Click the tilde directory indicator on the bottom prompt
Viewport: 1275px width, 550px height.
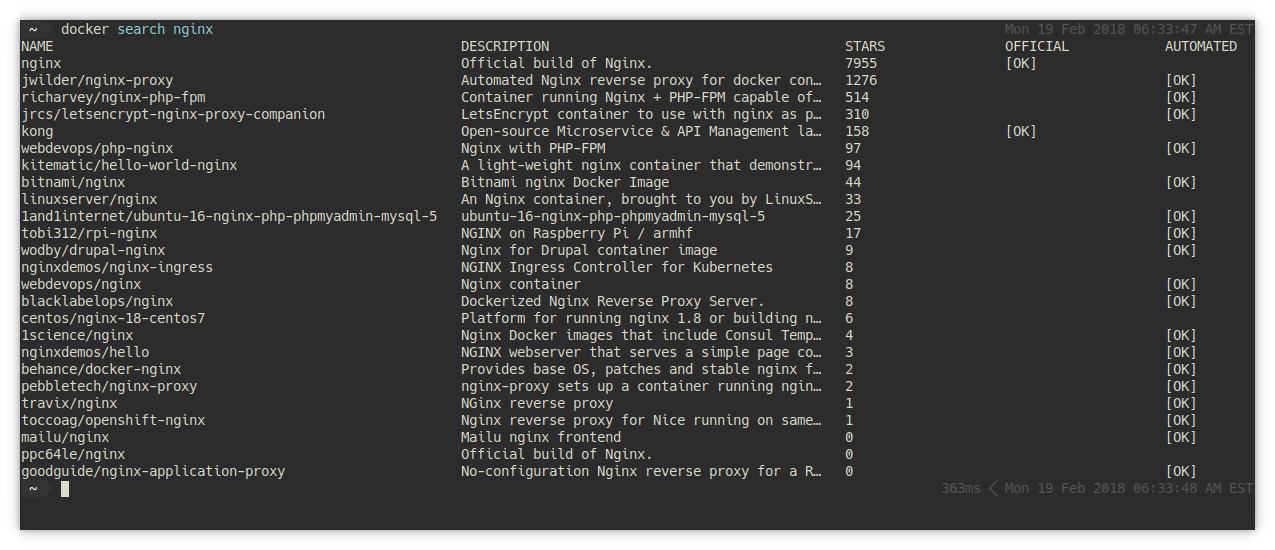click(x=33, y=488)
